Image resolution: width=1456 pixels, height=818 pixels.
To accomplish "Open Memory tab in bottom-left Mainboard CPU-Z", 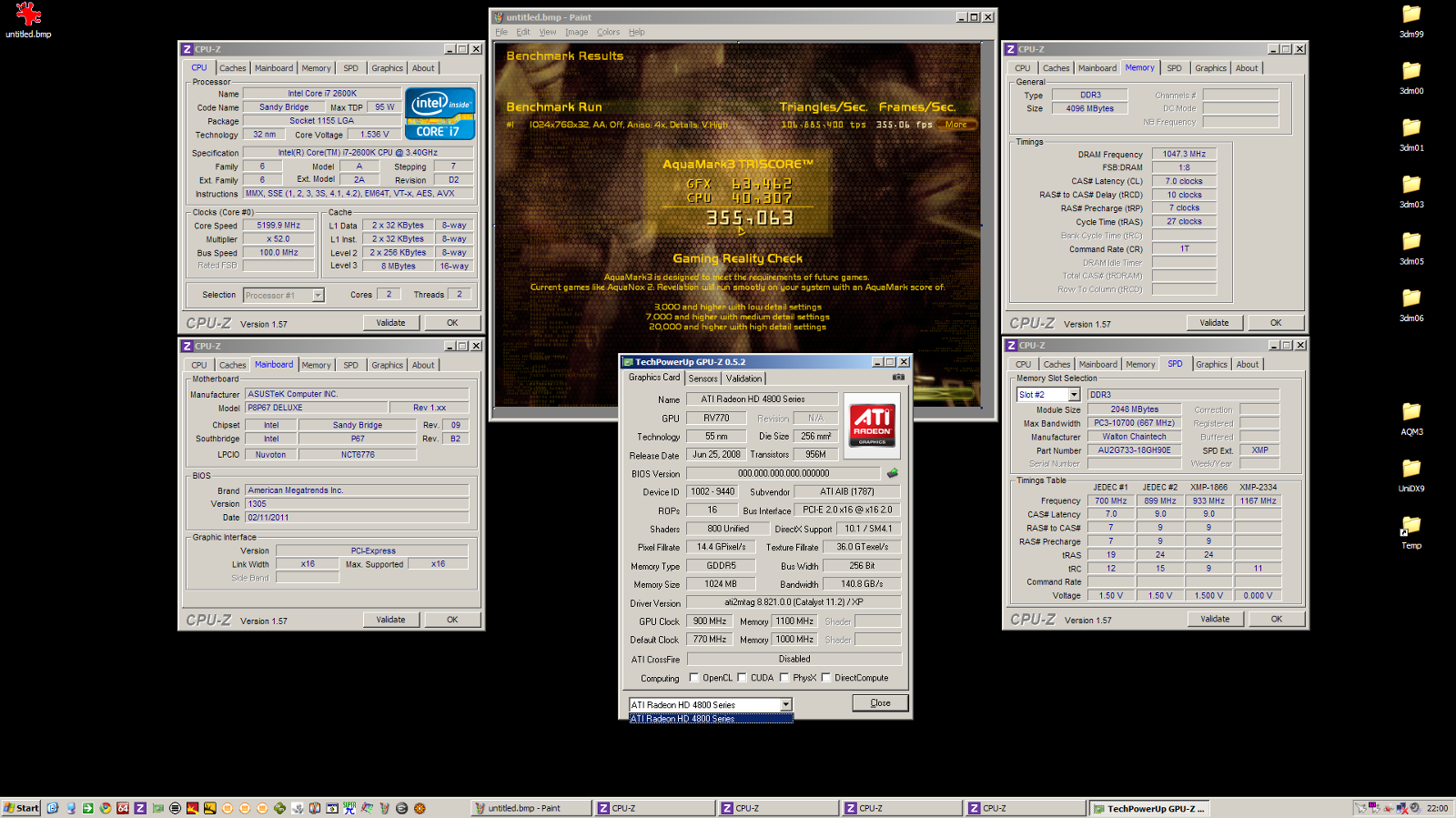I will point(316,365).
